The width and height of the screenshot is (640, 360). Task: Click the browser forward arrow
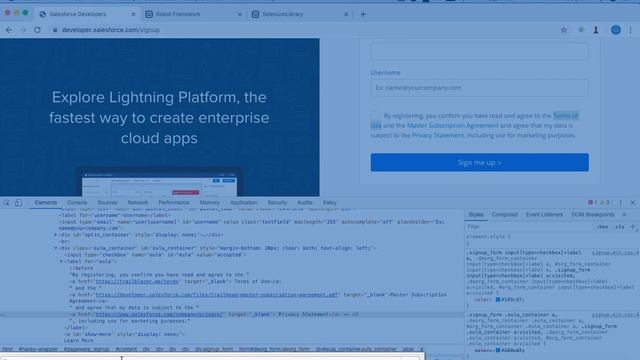(23, 30)
